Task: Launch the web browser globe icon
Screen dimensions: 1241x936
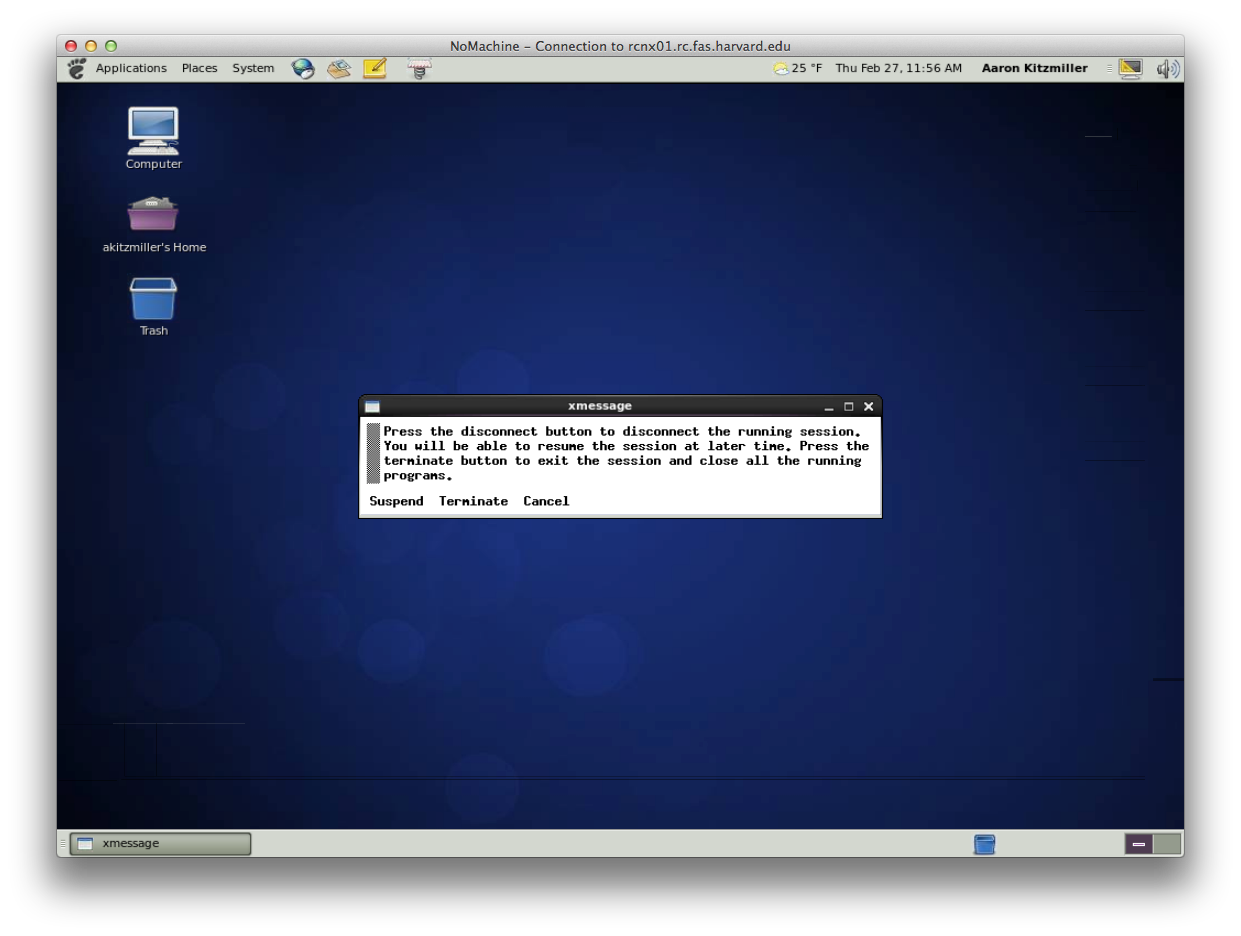Action: click(x=303, y=68)
